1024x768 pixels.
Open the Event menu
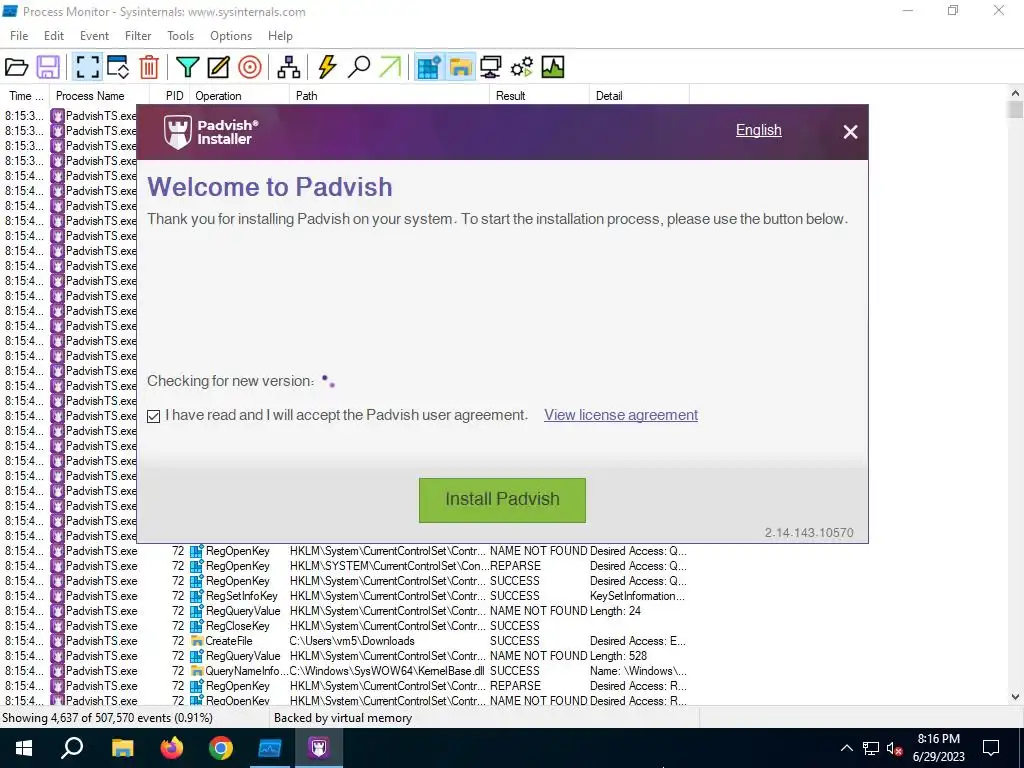click(x=94, y=36)
